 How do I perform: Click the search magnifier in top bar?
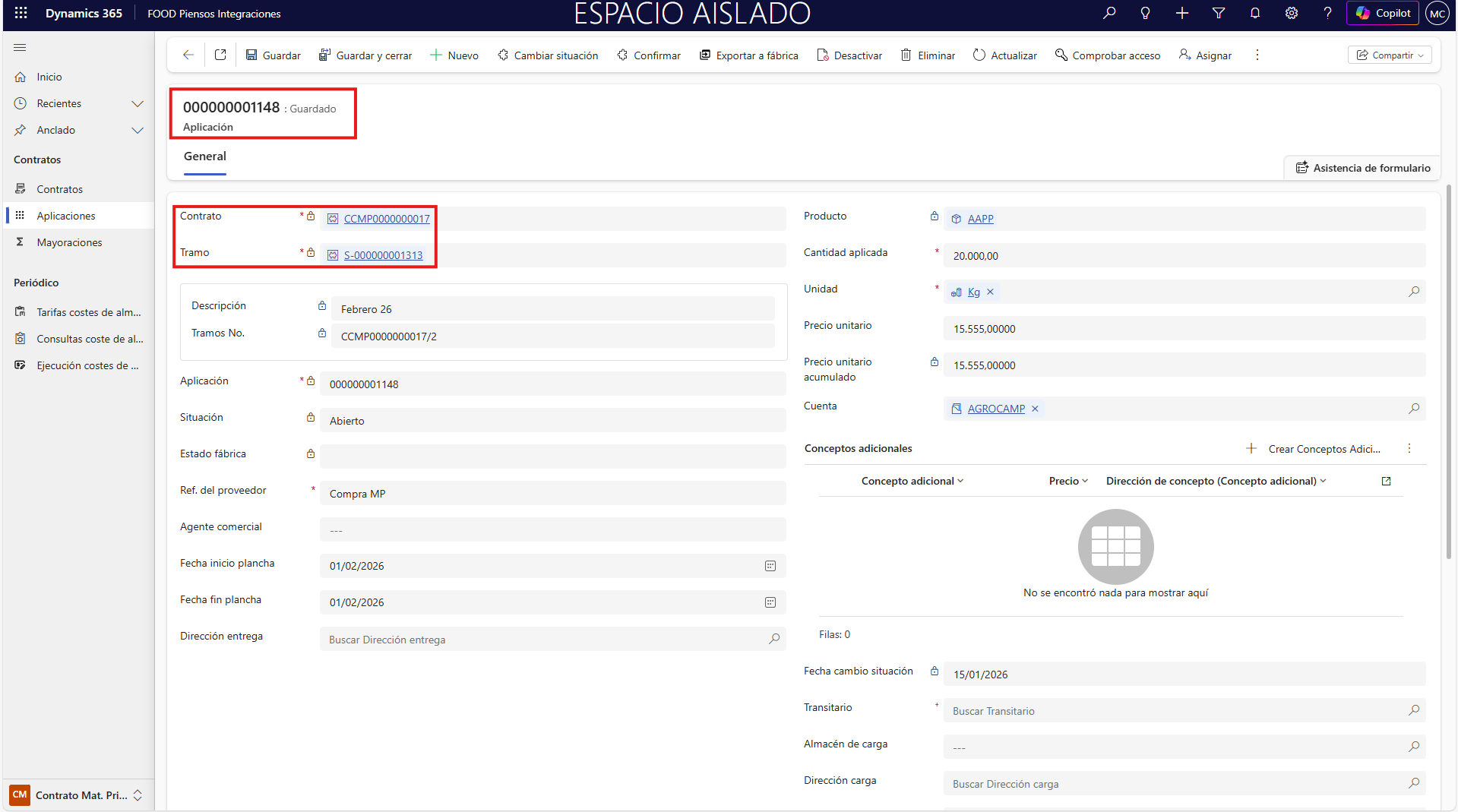point(1109,13)
